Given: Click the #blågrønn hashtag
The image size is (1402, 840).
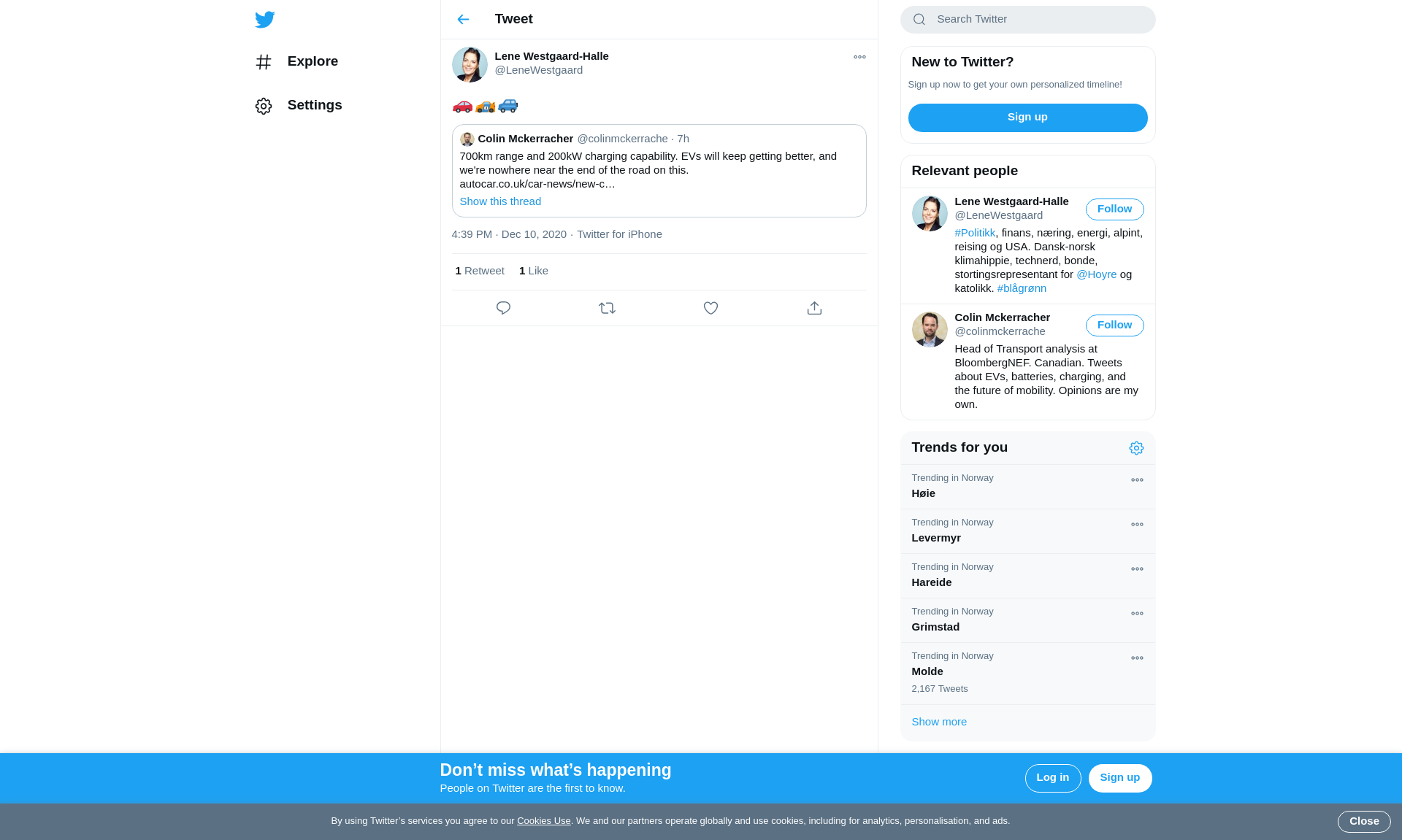Looking at the screenshot, I should 1022,288.
